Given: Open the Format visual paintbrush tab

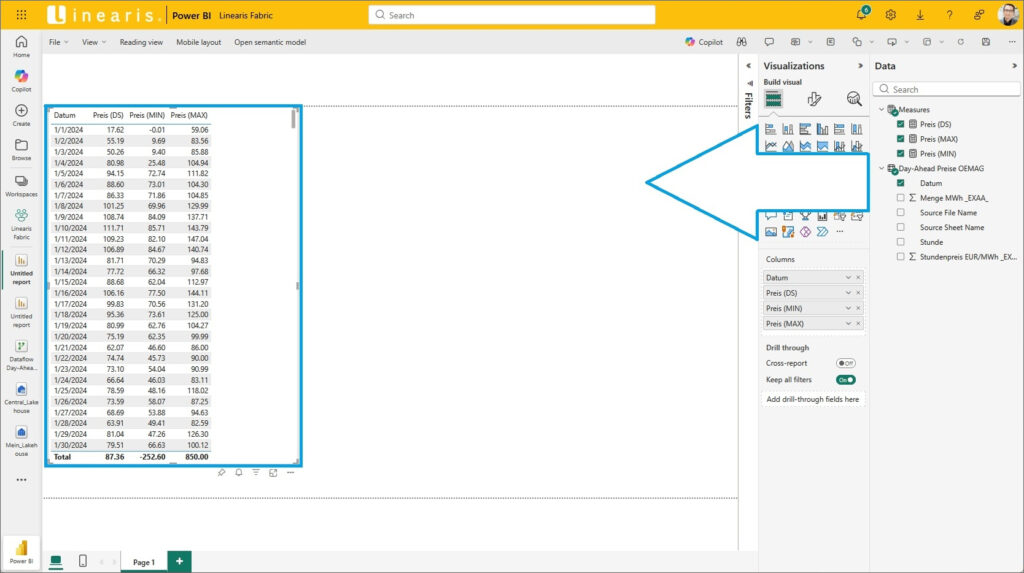Looking at the screenshot, I should point(814,98).
